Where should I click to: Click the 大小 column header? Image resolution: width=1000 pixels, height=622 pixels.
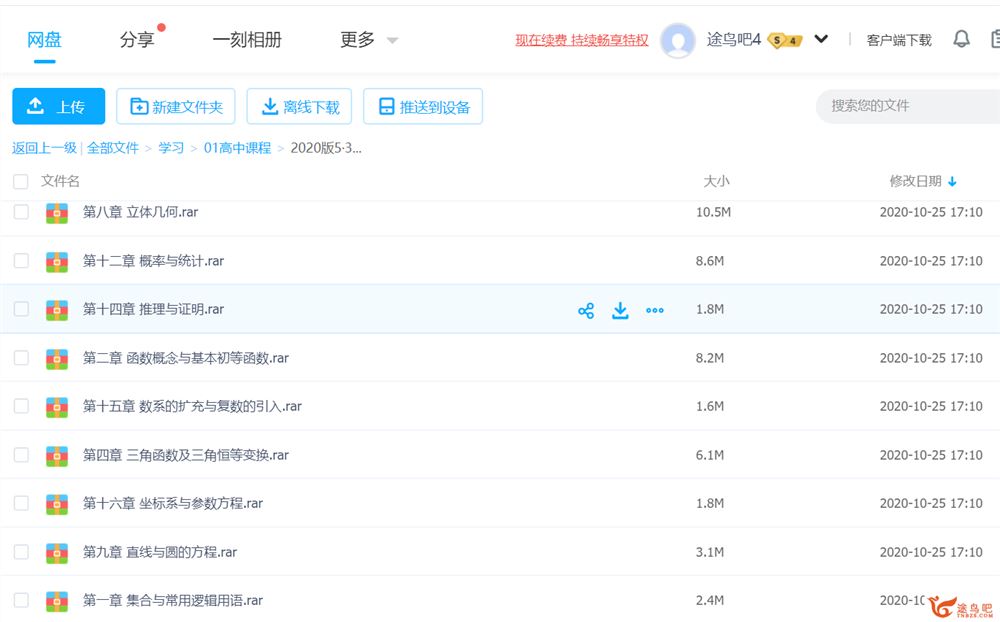click(716, 181)
